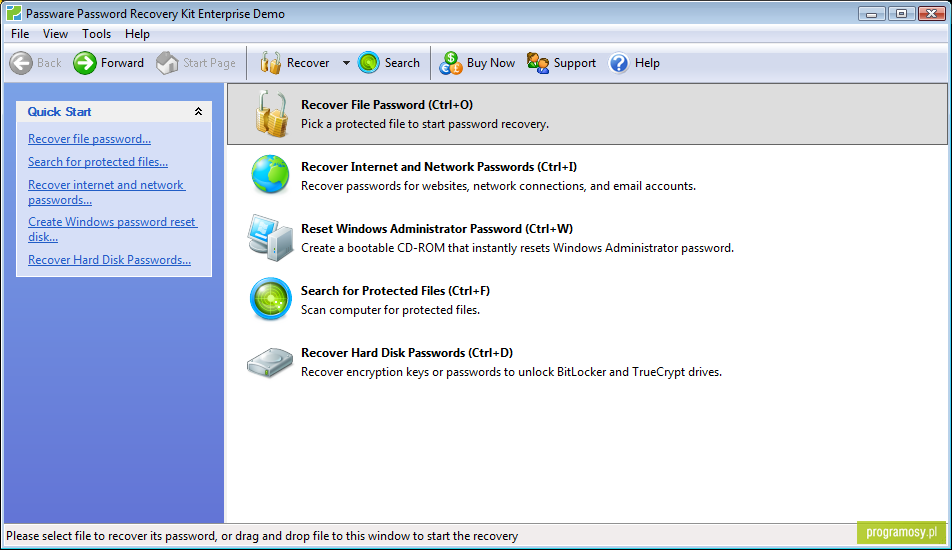Screen dimensions: 952x550
Task: Click the green Forward arrow icon
Action: tap(85, 63)
